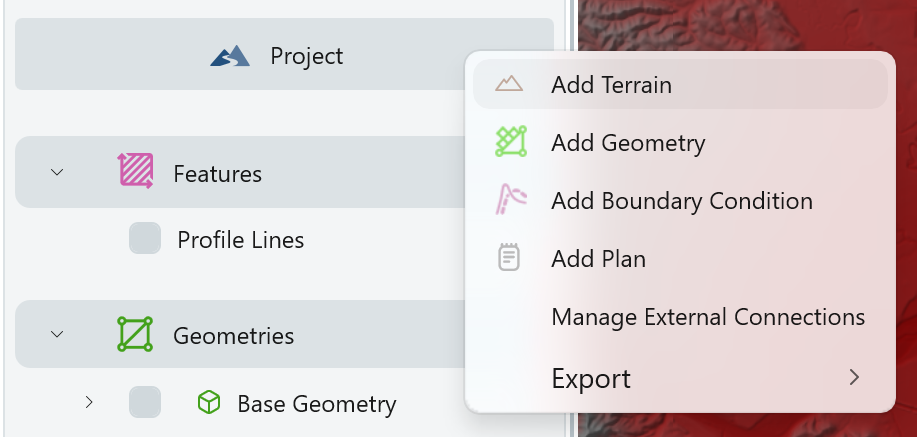The width and height of the screenshot is (917, 437).
Task: Click the Add Terrain mountain icon
Action: [x=509, y=84]
